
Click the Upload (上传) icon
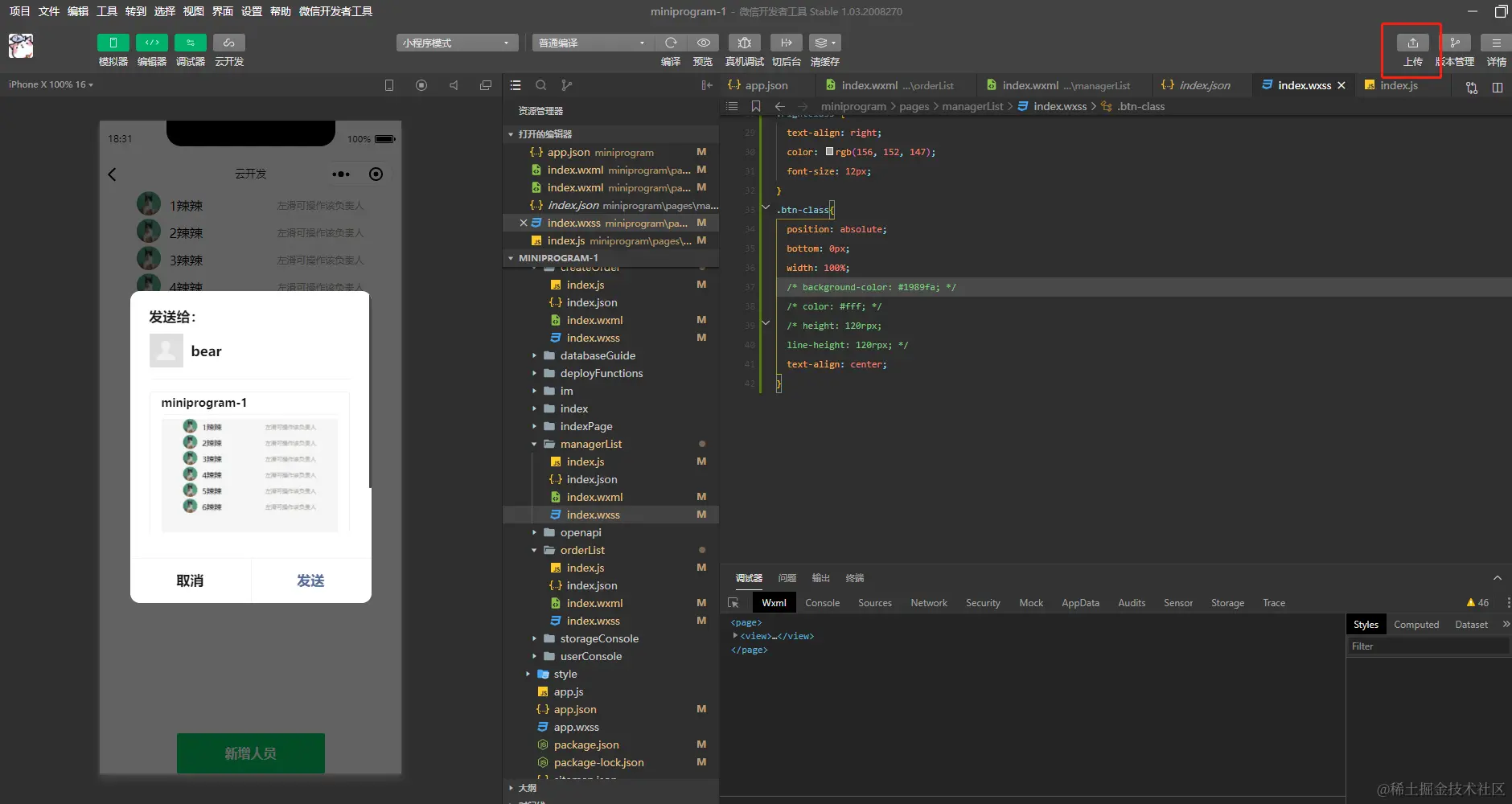click(1412, 43)
